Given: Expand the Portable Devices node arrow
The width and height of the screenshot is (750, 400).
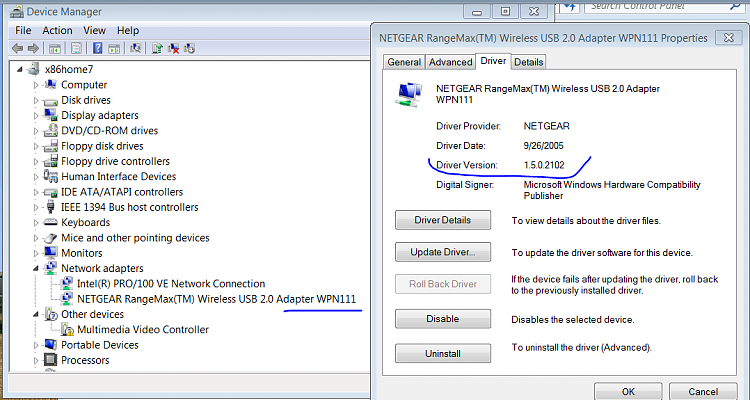Looking at the screenshot, I should [36, 345].
